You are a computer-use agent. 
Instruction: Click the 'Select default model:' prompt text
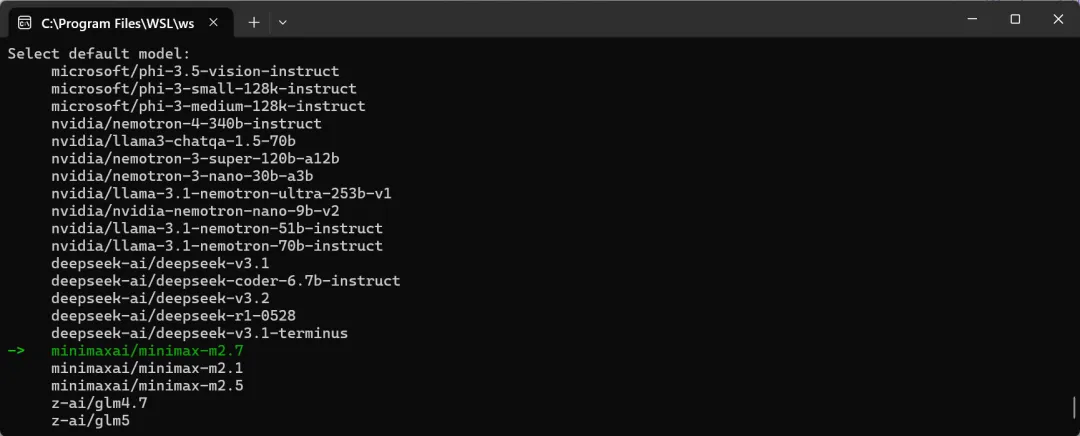(x=99, y=54)
